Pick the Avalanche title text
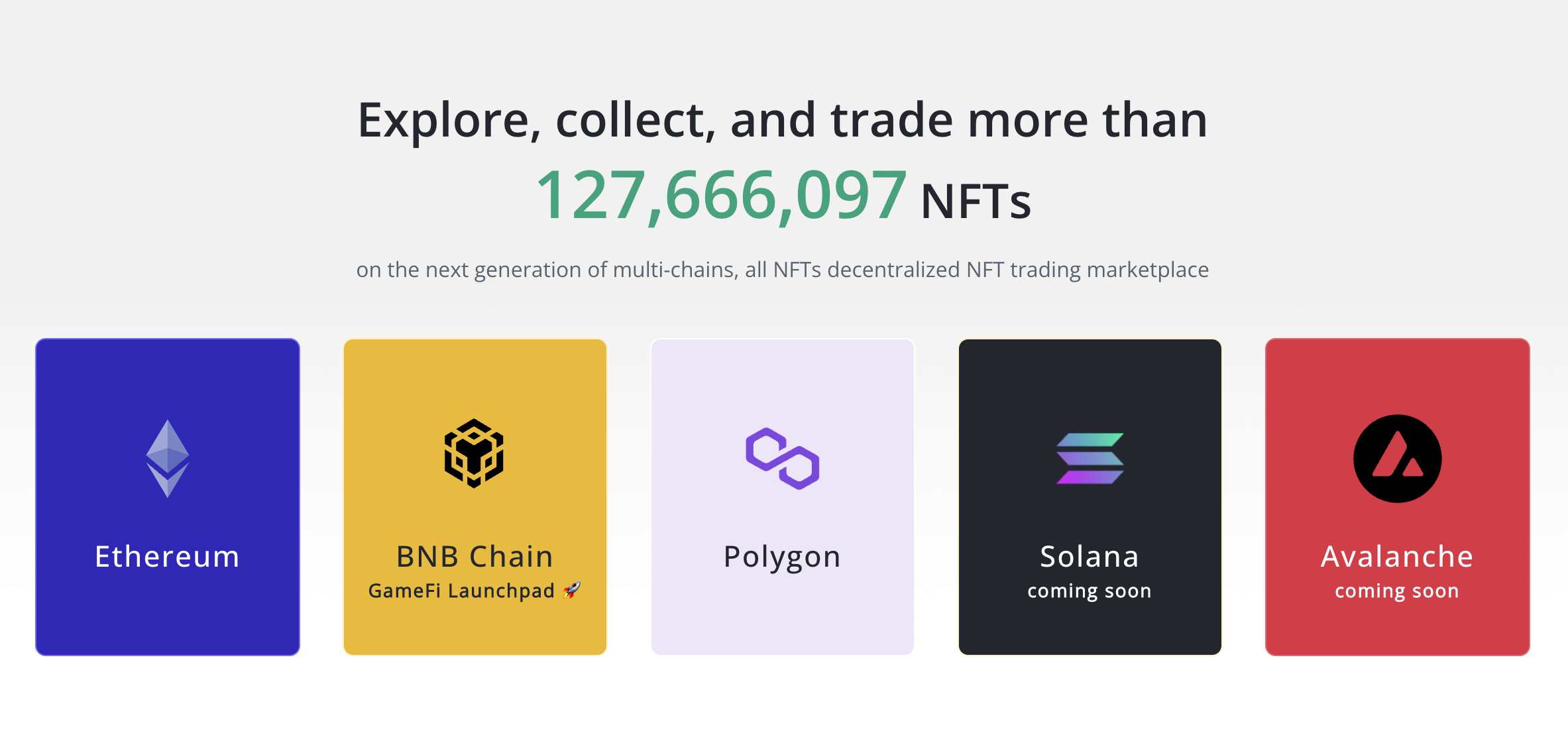1568x745 pixels. pos(1397,557)
